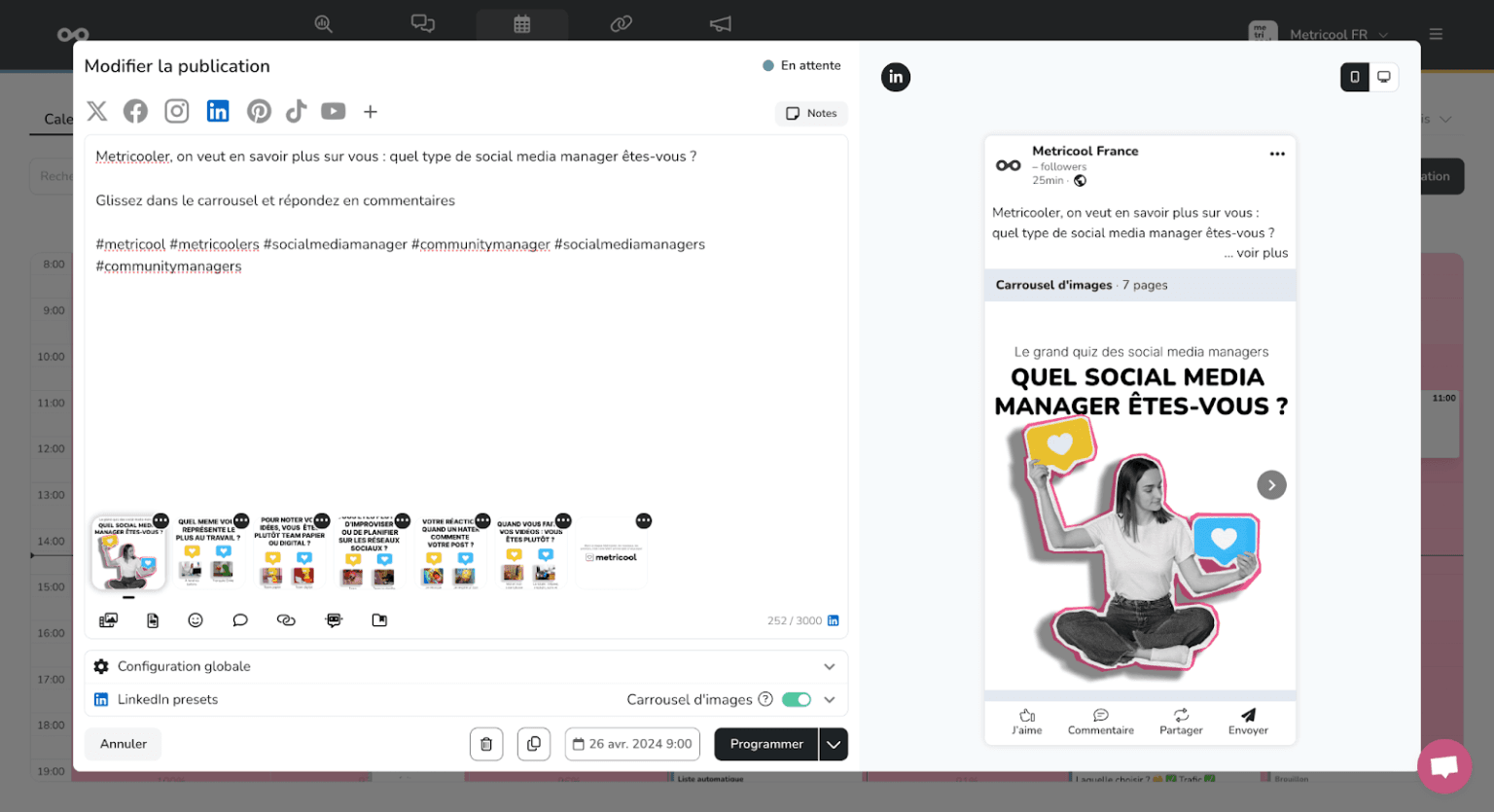Open the GIF picker icon
This screenshot has height=812, width=1494.
point(334,619)
